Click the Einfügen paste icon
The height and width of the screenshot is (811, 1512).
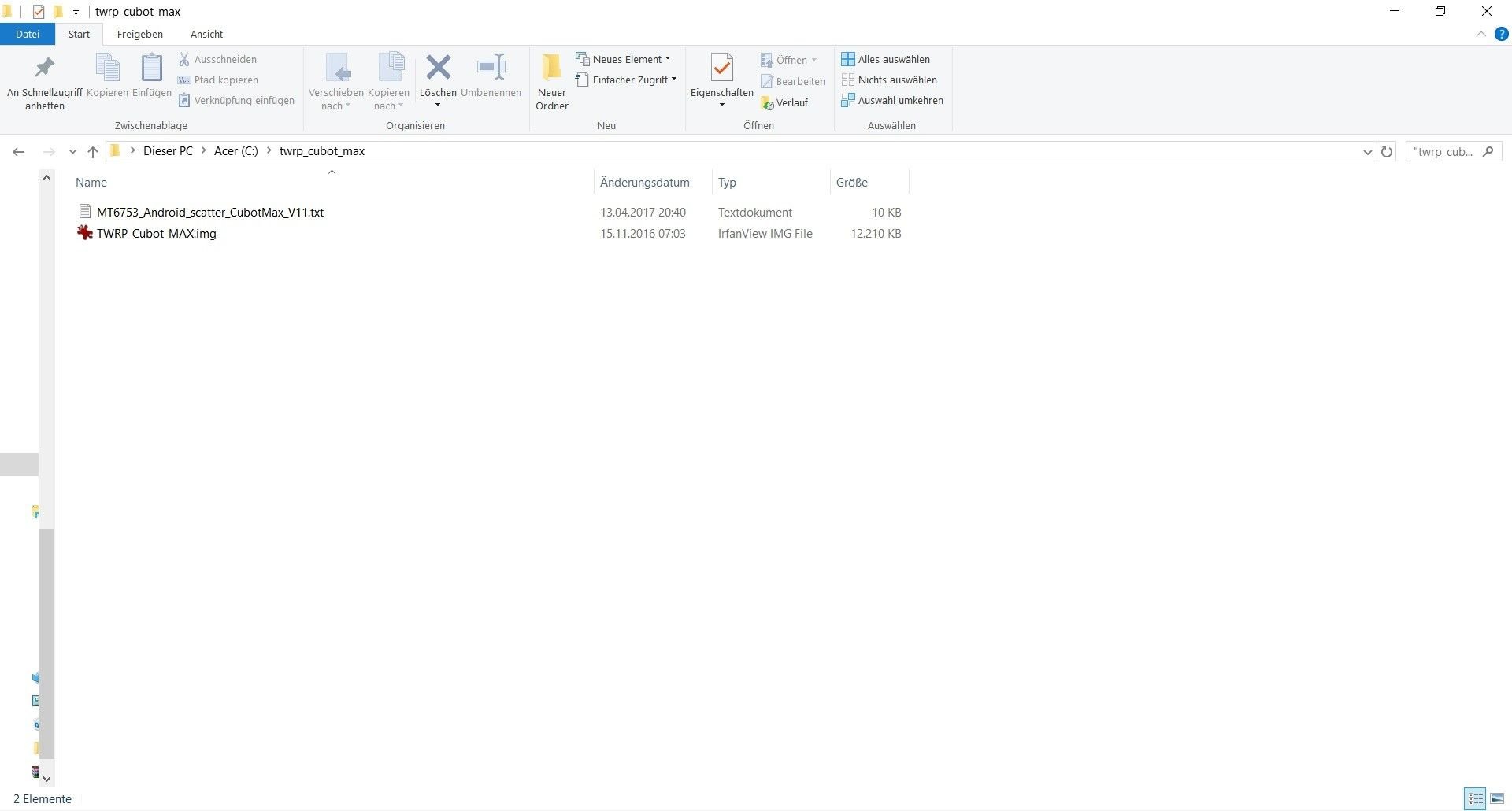coord(151,69)
